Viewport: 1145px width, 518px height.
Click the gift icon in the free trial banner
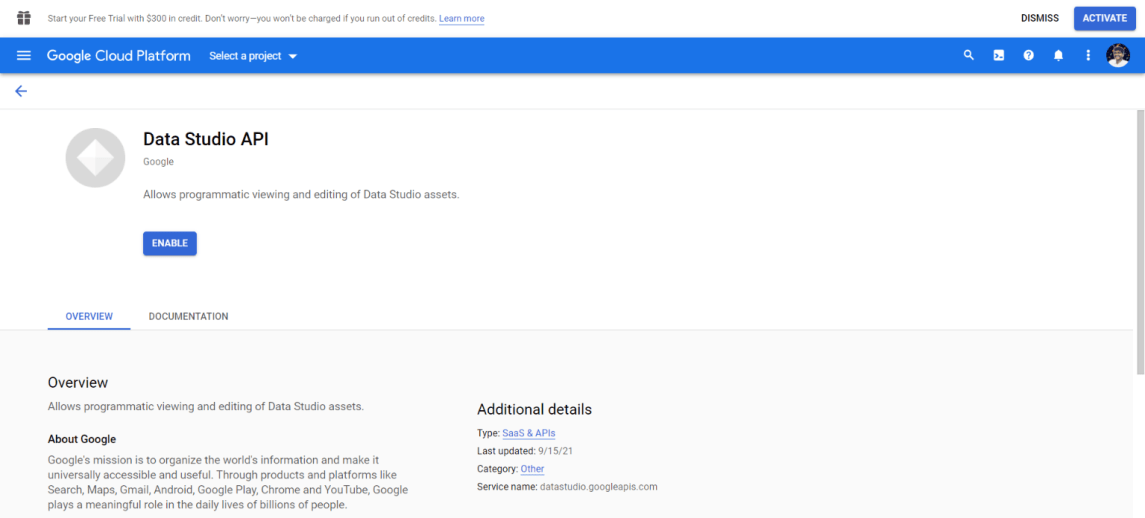(x=24, y=18)
